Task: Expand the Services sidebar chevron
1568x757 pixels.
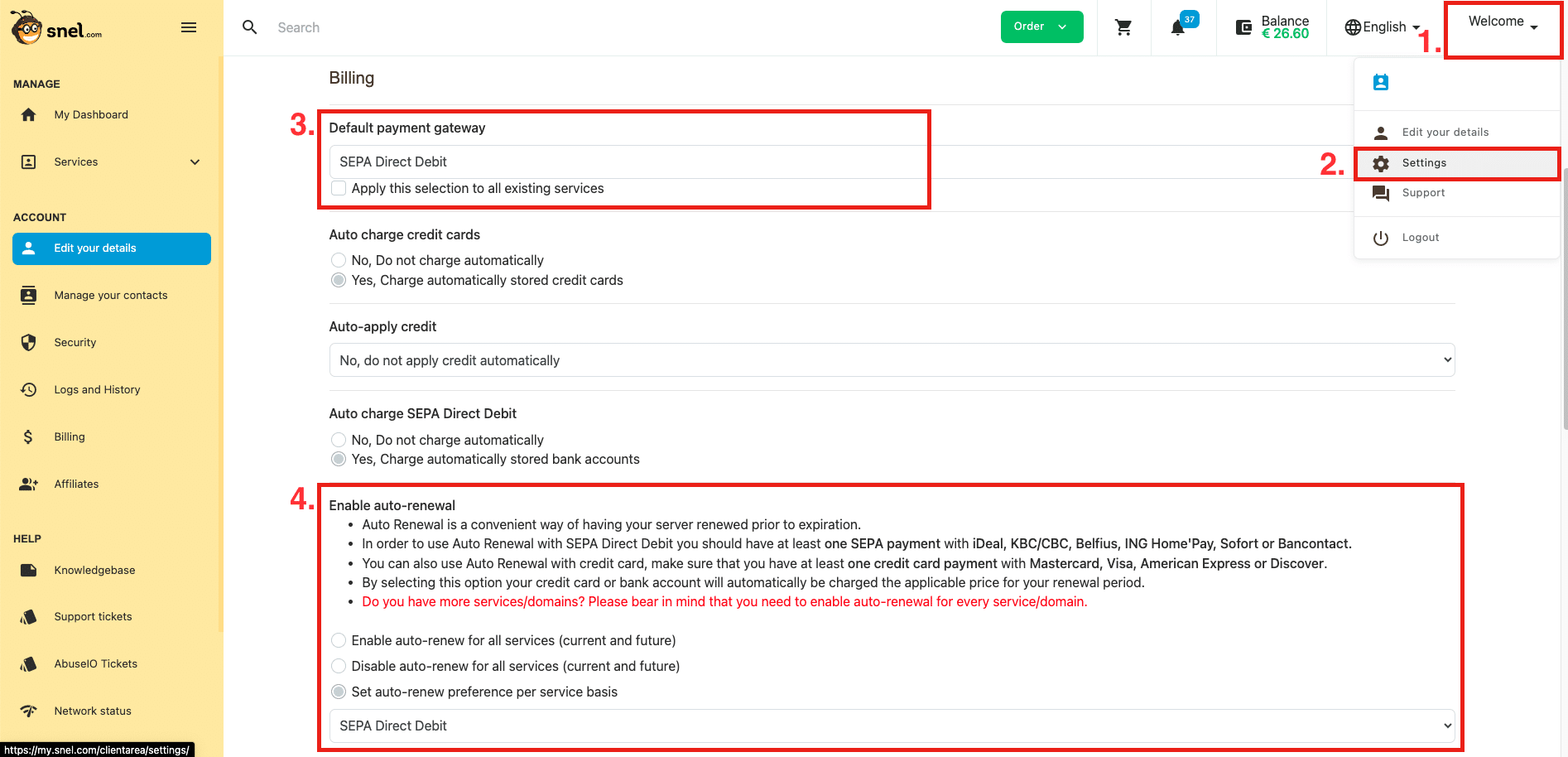Action: click(195, 162)
